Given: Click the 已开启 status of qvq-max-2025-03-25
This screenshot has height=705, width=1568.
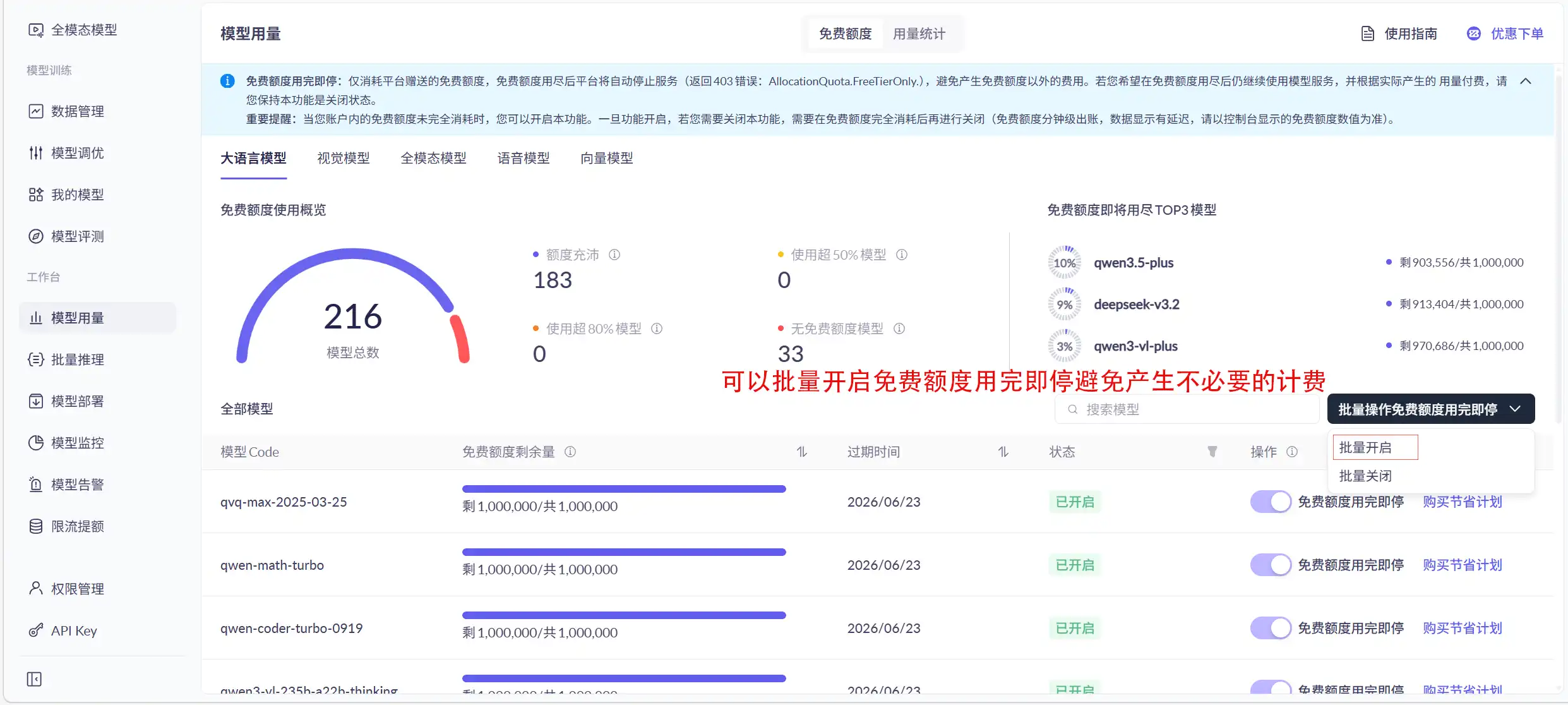Looking at the screenshot, I should click(1075, 502).
